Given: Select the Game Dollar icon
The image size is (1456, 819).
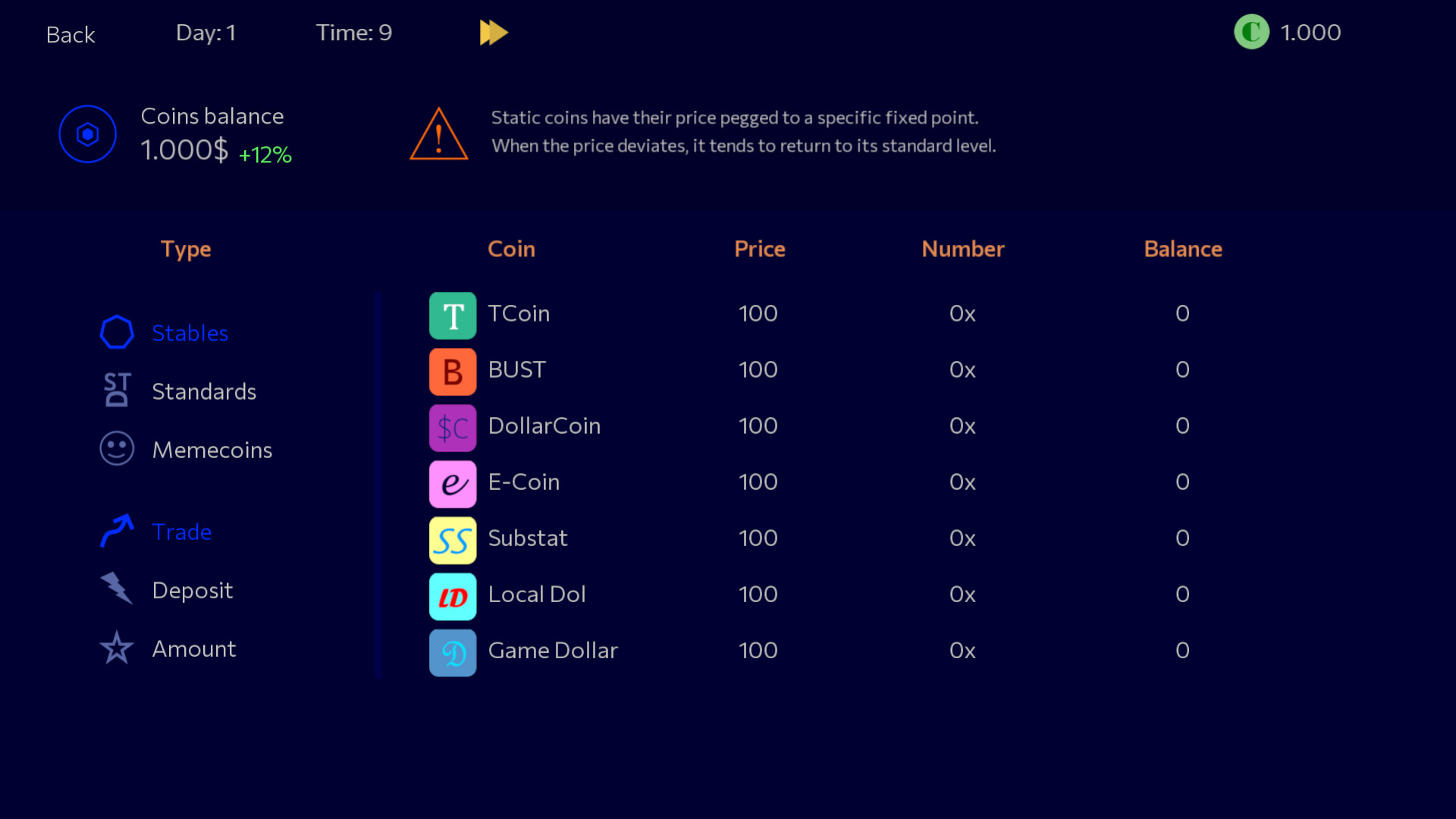Looking at the screenshot, I should [x=452, y=652].
